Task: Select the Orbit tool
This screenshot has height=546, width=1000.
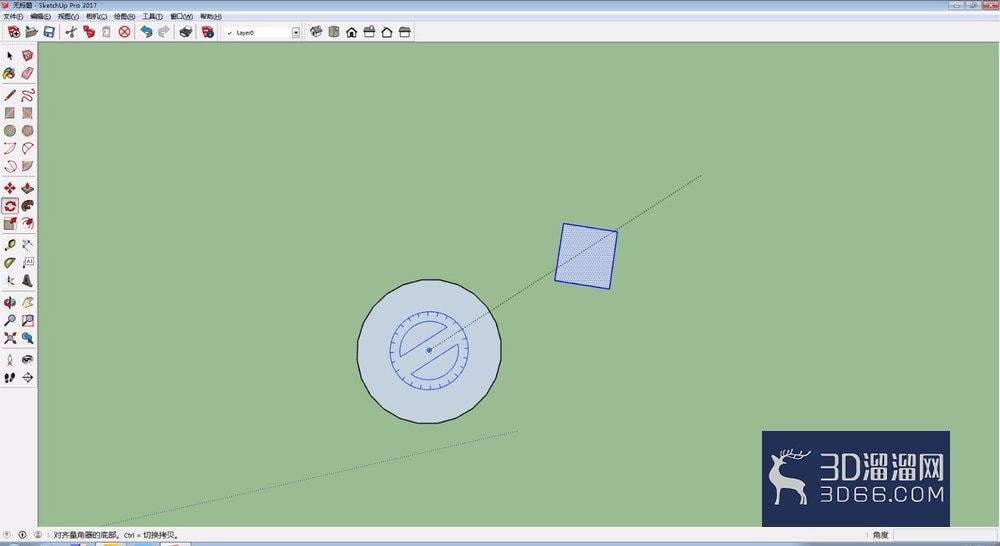Action: click(10, 302)
